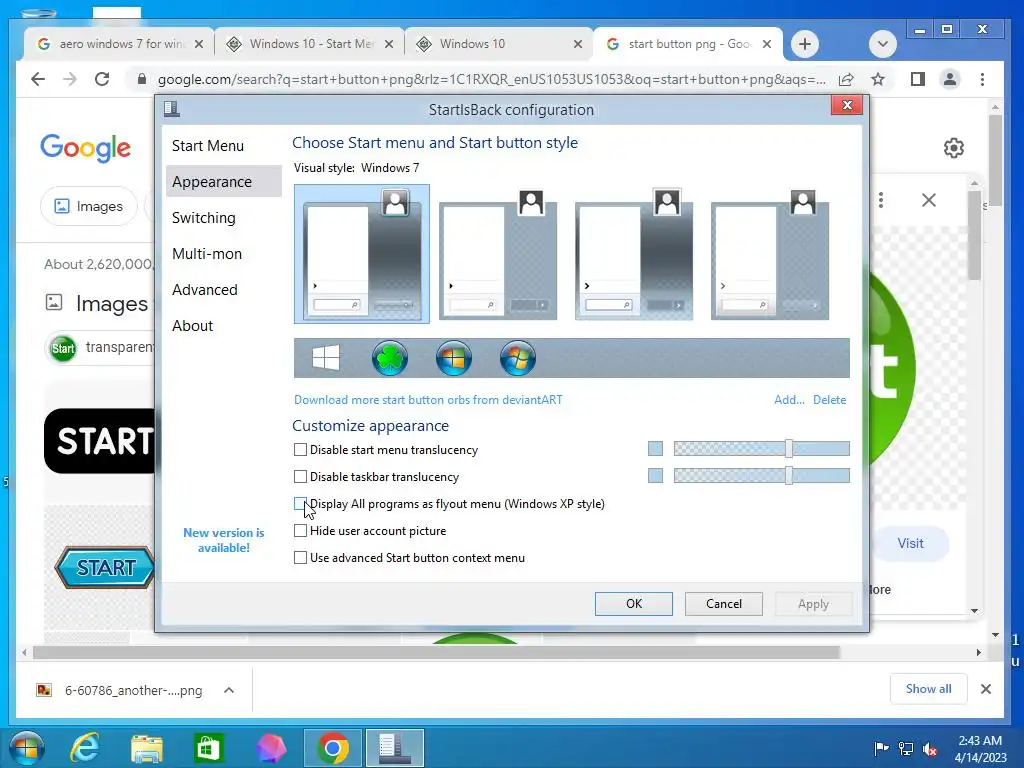Open File Explorer from taskbar
Image resolution: width=1024 pixels, height=768 pixels.
[x=146, y=748]
